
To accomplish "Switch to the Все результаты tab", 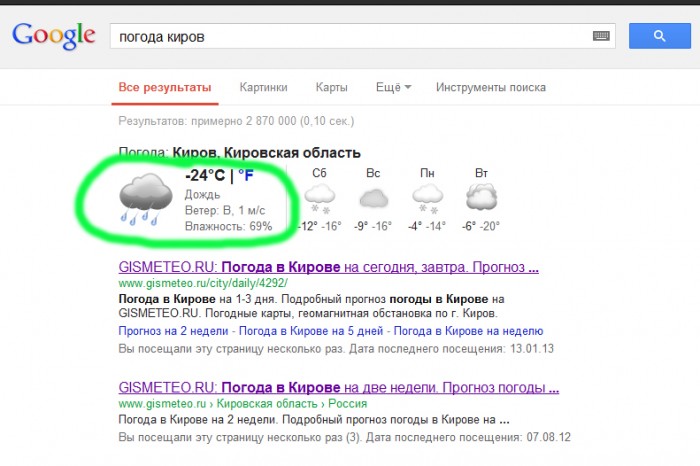I will tap(165, 87).
